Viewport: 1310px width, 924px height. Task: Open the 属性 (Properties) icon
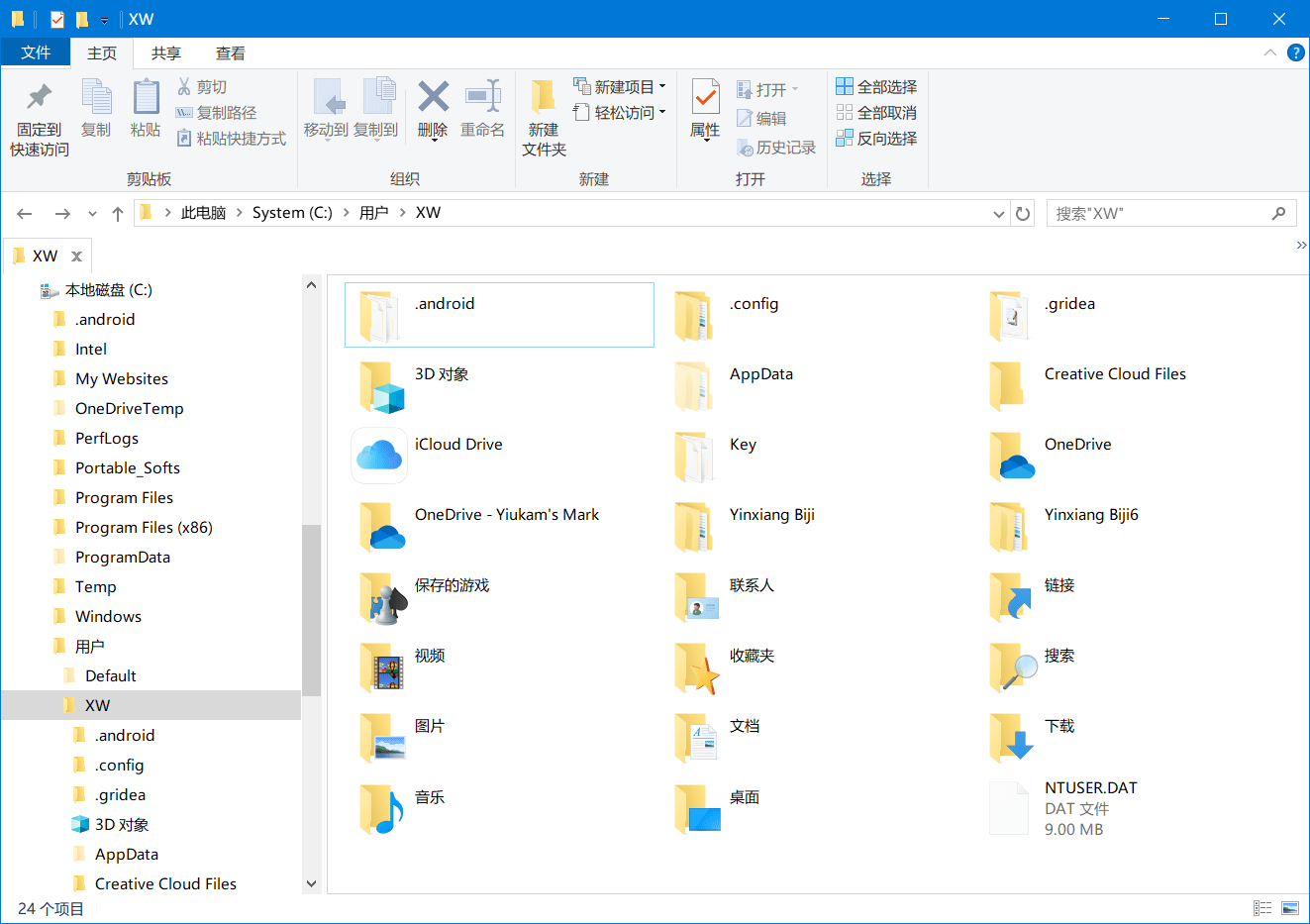(704, 109)
